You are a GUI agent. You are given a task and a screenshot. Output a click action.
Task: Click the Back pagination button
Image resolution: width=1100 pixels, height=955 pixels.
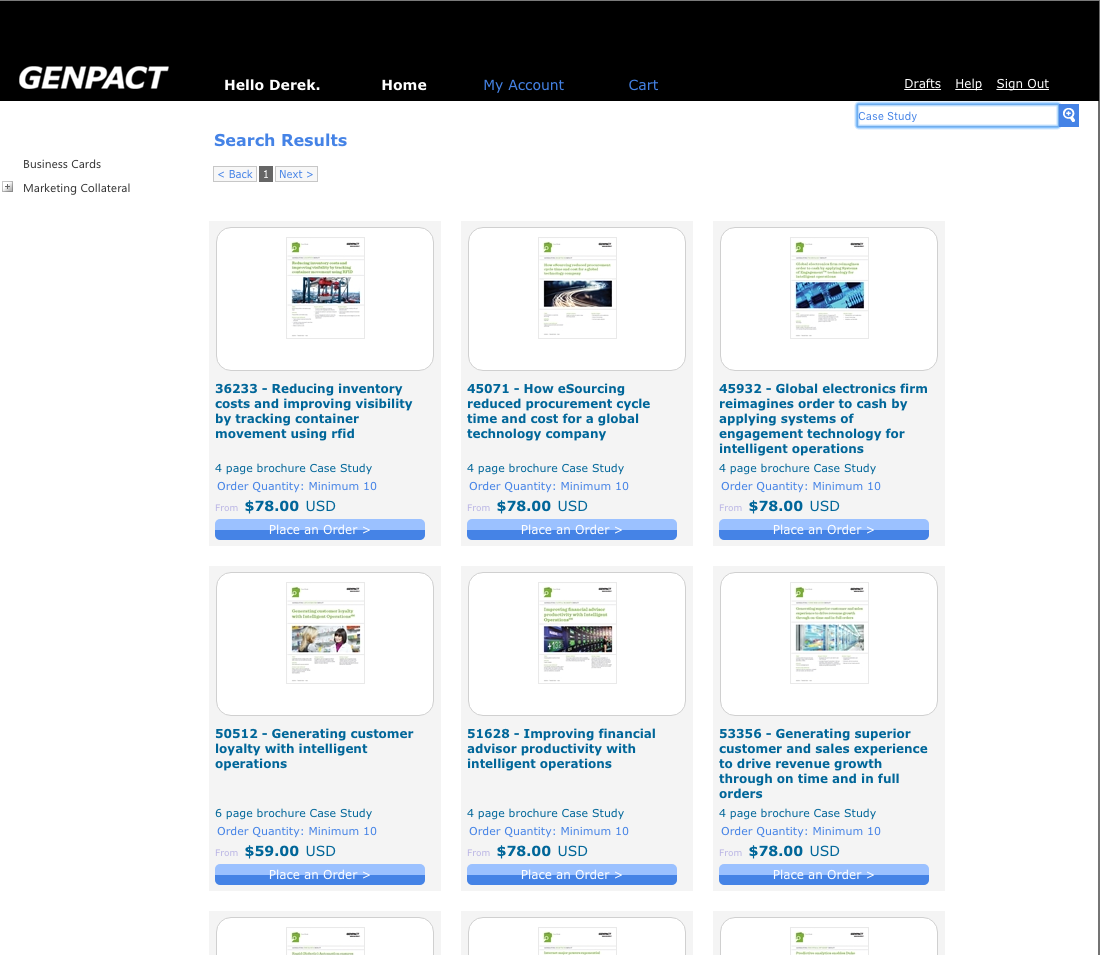(235, 174)
